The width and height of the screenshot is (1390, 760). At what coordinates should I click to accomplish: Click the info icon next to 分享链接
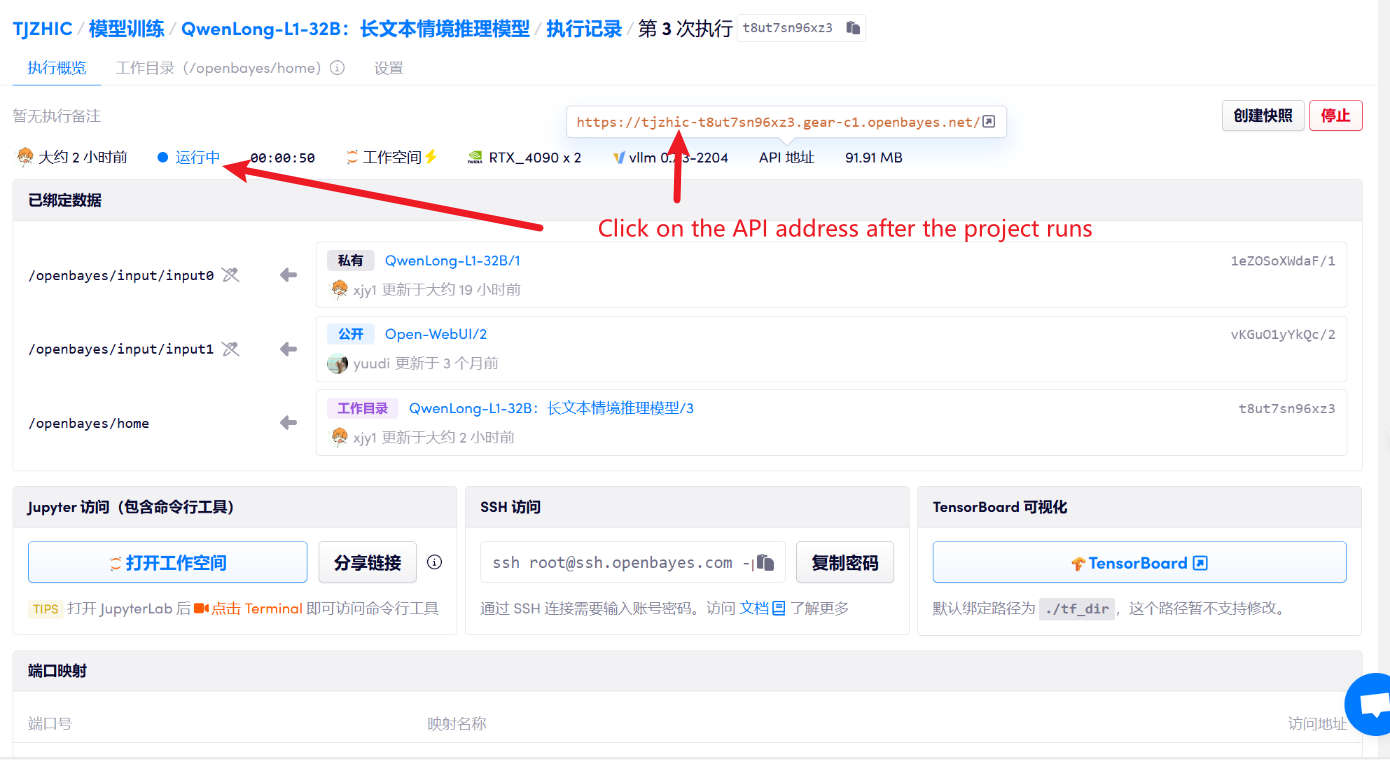434,562
